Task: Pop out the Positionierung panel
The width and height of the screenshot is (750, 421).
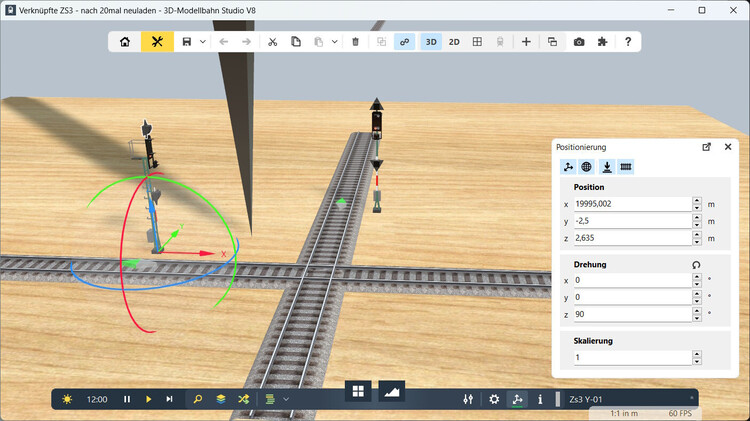Action: coord(706,146)
